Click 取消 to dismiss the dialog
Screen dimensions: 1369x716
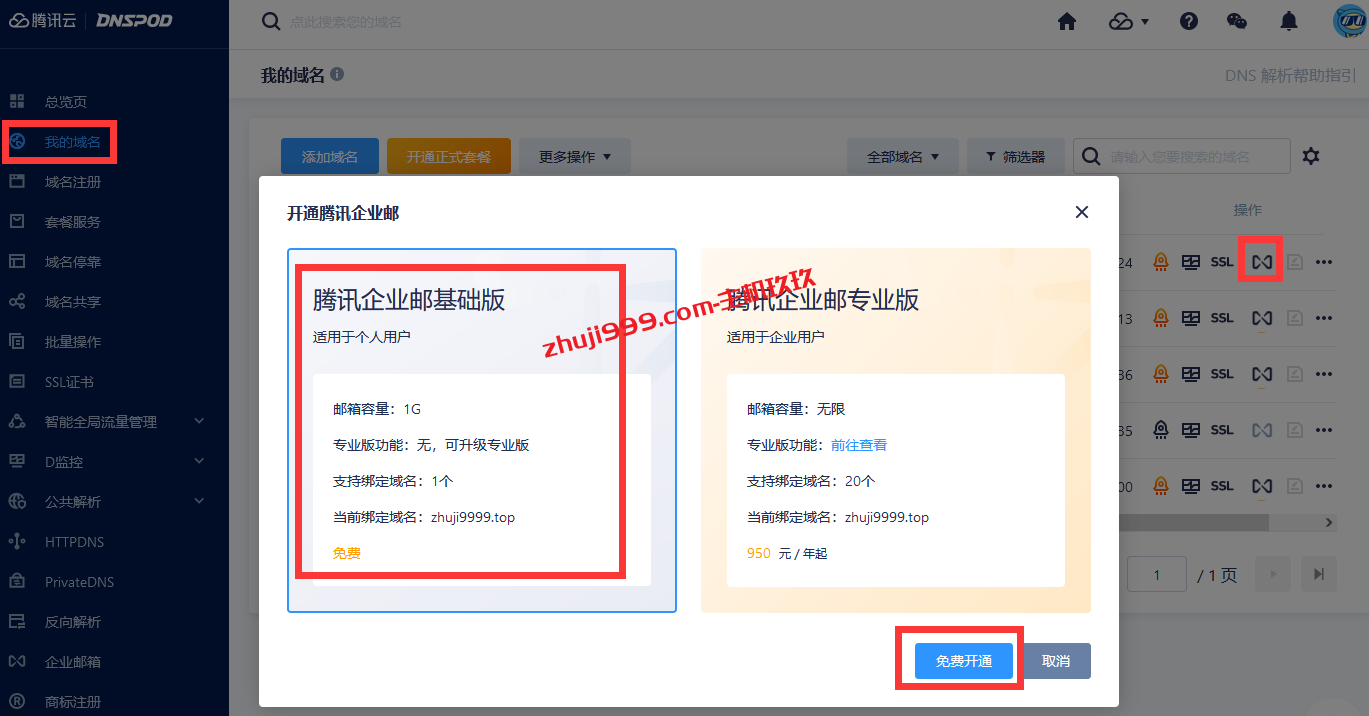point(1056,661)
